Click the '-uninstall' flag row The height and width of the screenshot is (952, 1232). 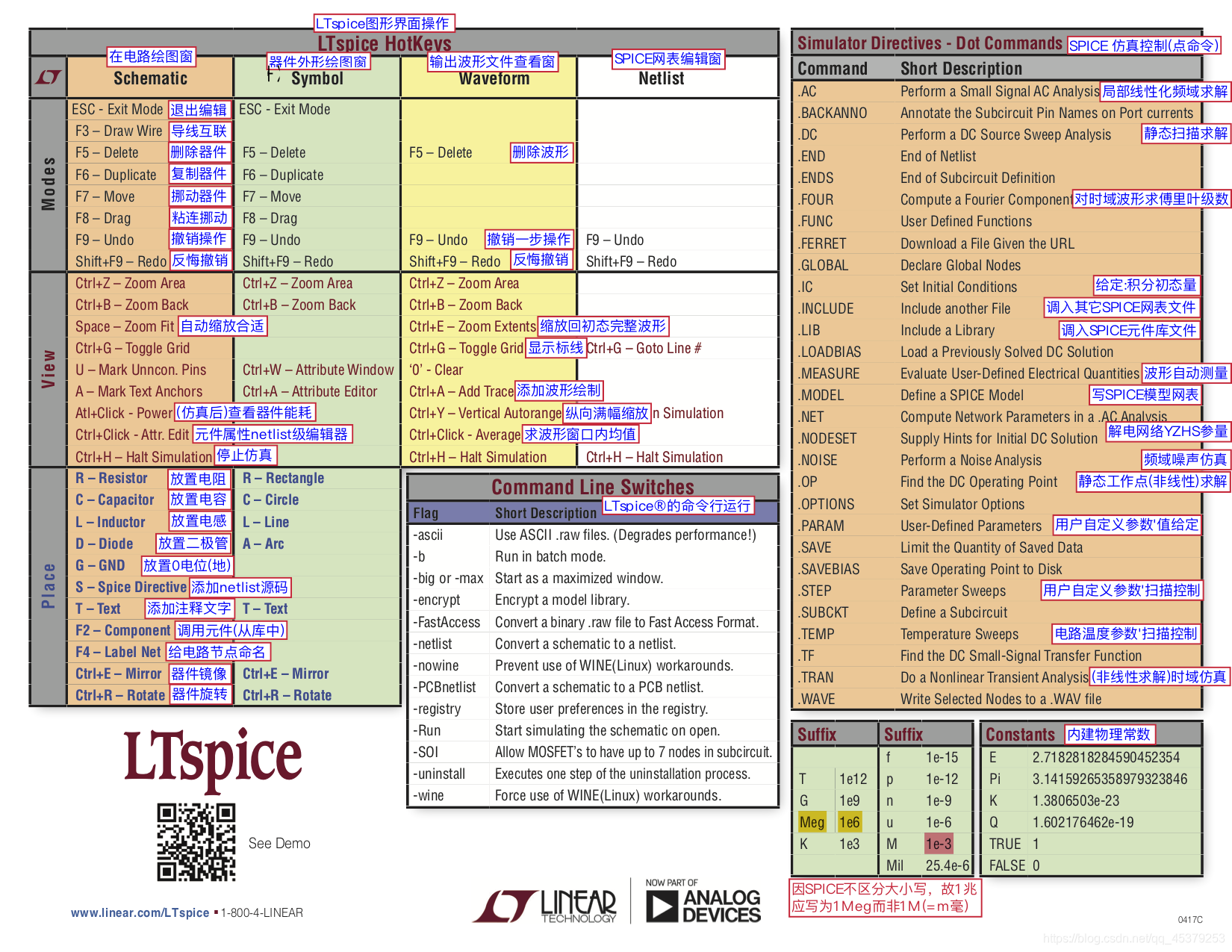(592, 774)
